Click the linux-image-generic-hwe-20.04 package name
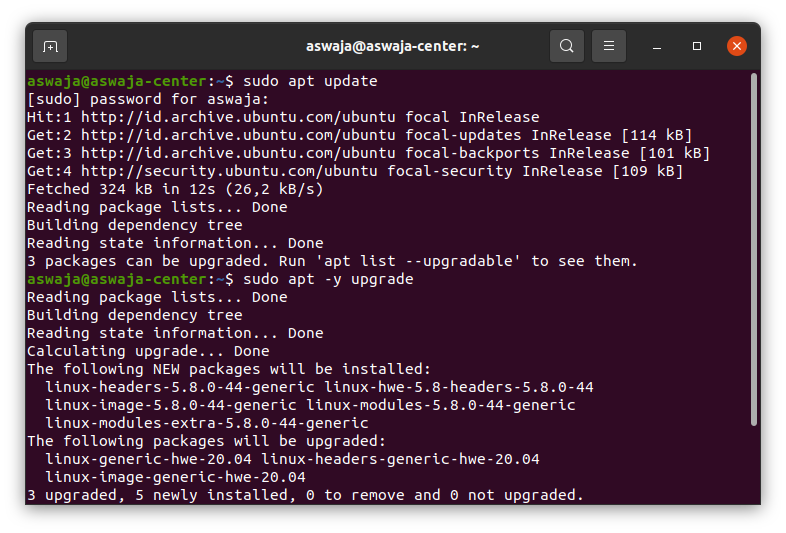786x533 pixels. coord(175,477)
